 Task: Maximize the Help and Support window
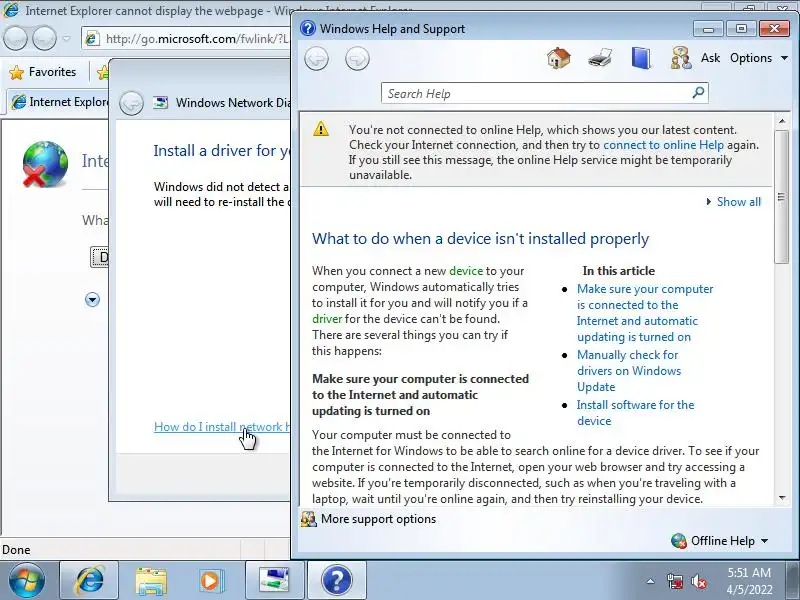(741, 29)
